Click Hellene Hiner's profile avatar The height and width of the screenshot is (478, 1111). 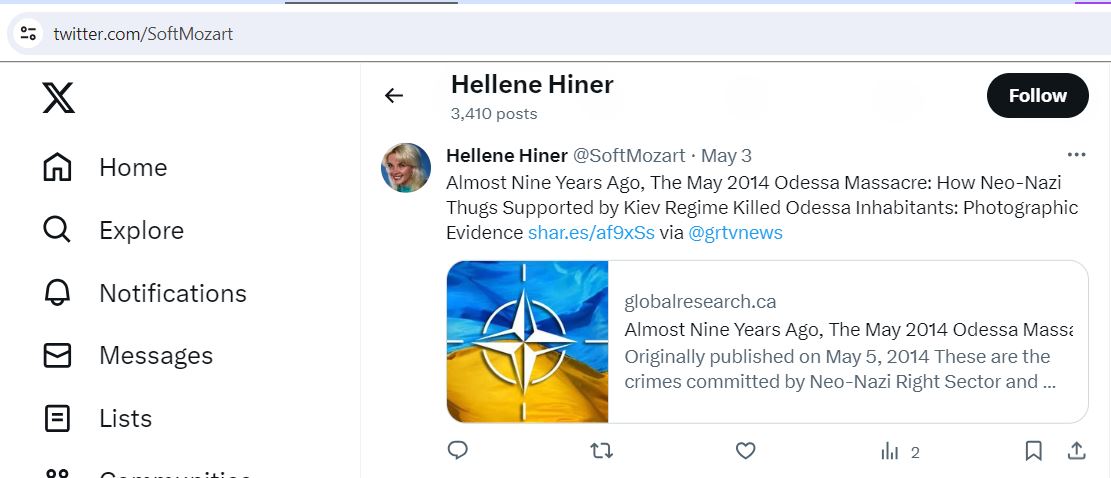406,168
